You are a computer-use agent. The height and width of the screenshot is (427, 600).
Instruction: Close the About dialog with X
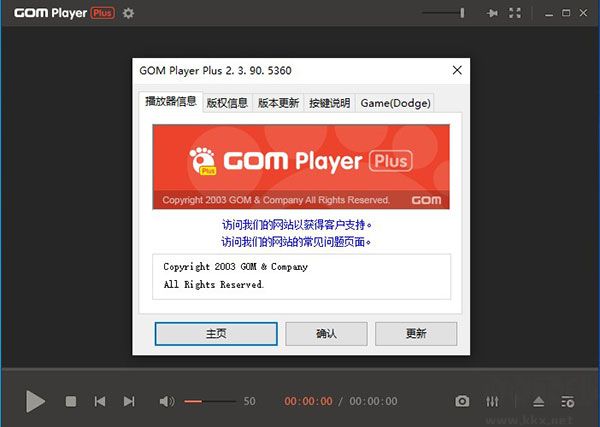[457, 70]
